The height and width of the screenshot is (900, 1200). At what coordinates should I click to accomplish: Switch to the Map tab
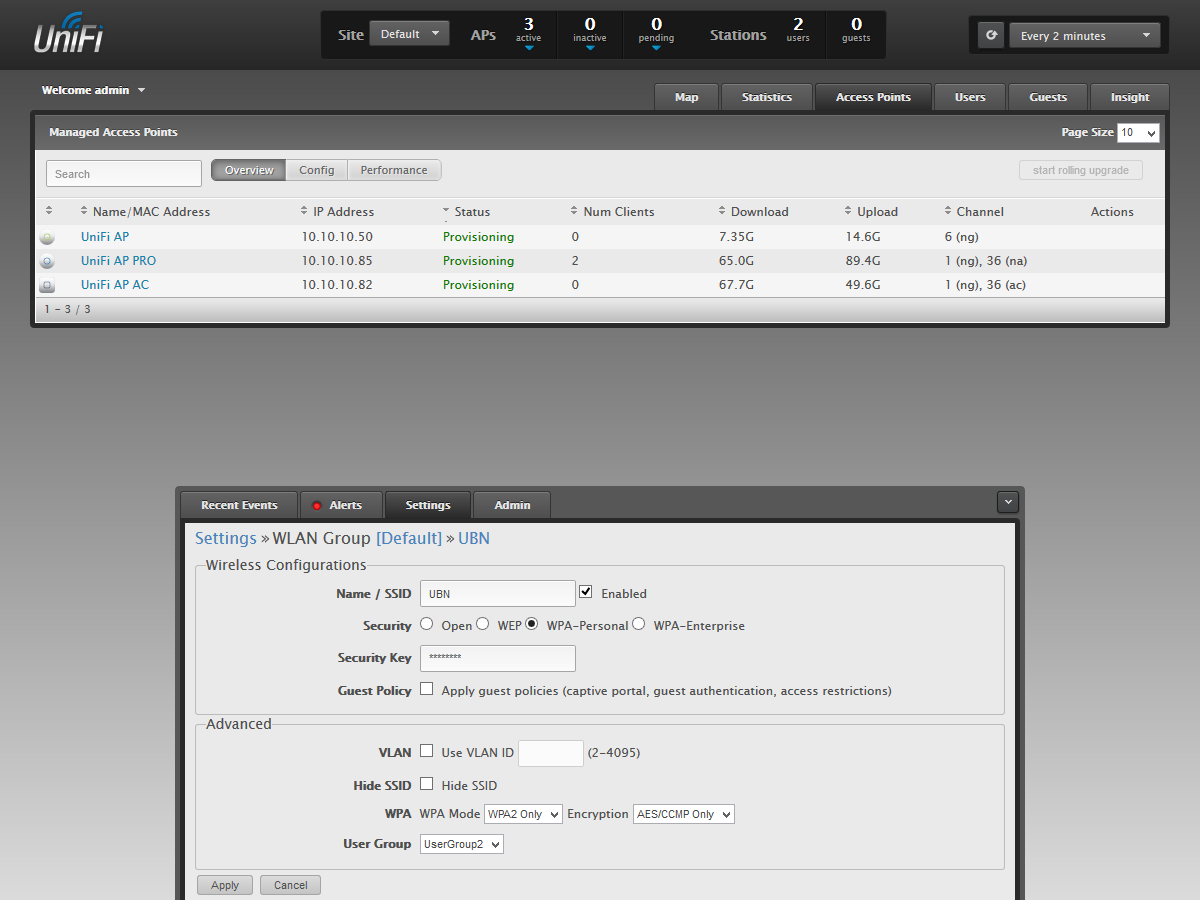click(687, 97)
